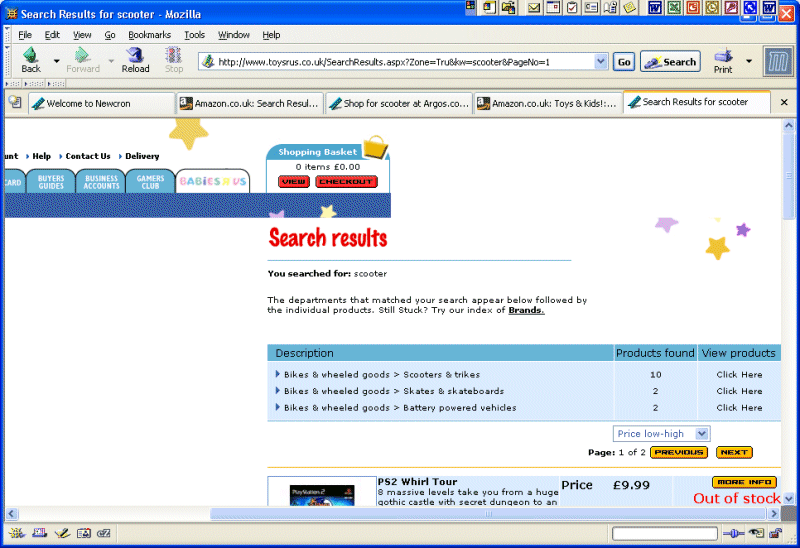
Task: Open IRC Chat from status bar icons
Action: pos(104,533)
